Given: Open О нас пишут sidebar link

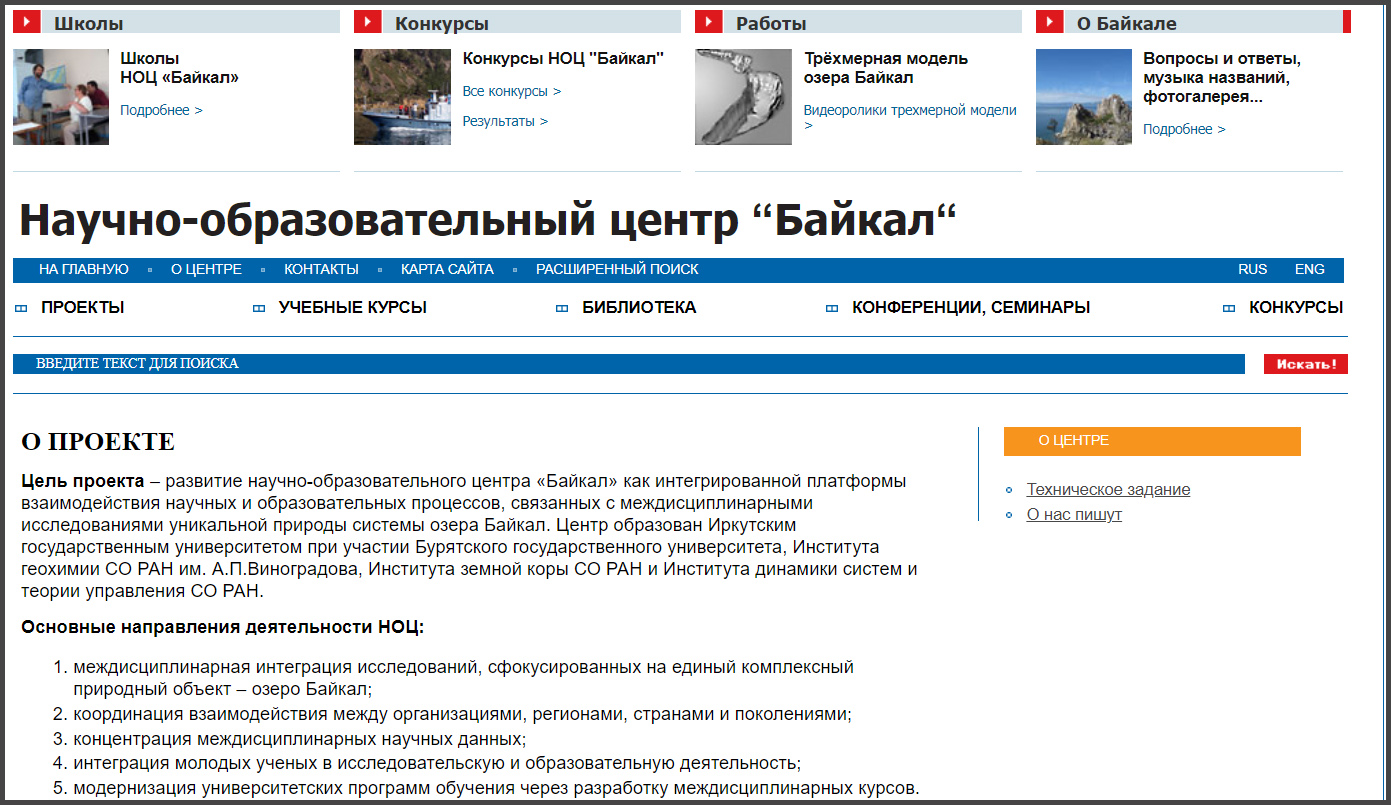Looking at the screenshot, I should tap(1074, 515).
